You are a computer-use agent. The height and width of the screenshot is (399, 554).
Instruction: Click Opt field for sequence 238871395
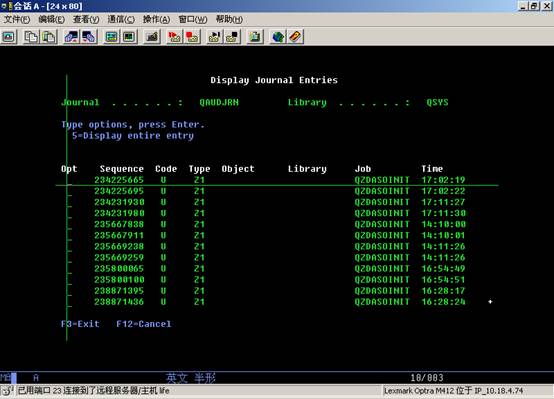[69, 291]
